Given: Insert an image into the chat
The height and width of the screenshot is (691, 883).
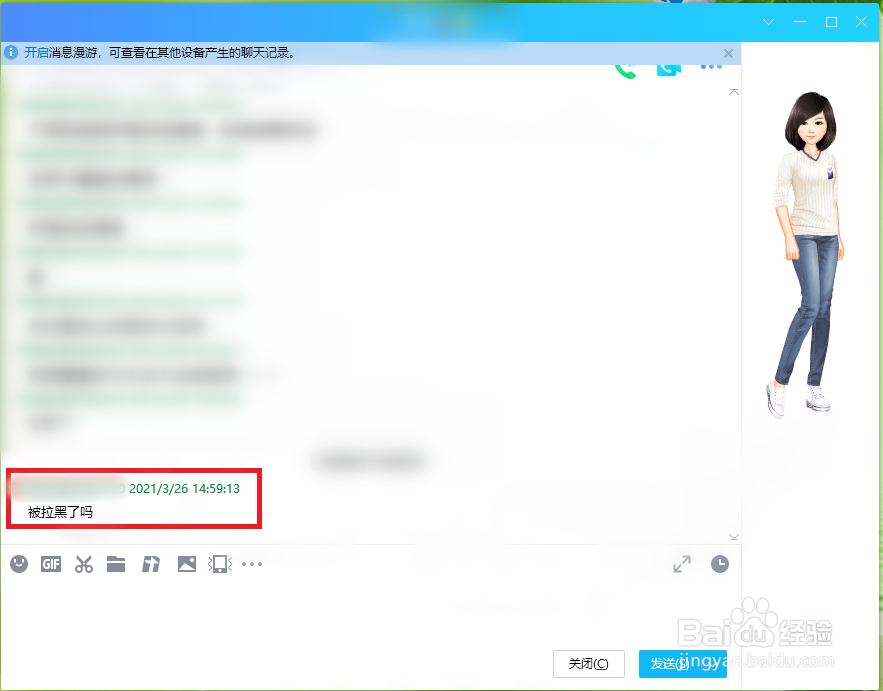Looking at the screenshot, I should (186, 563).
